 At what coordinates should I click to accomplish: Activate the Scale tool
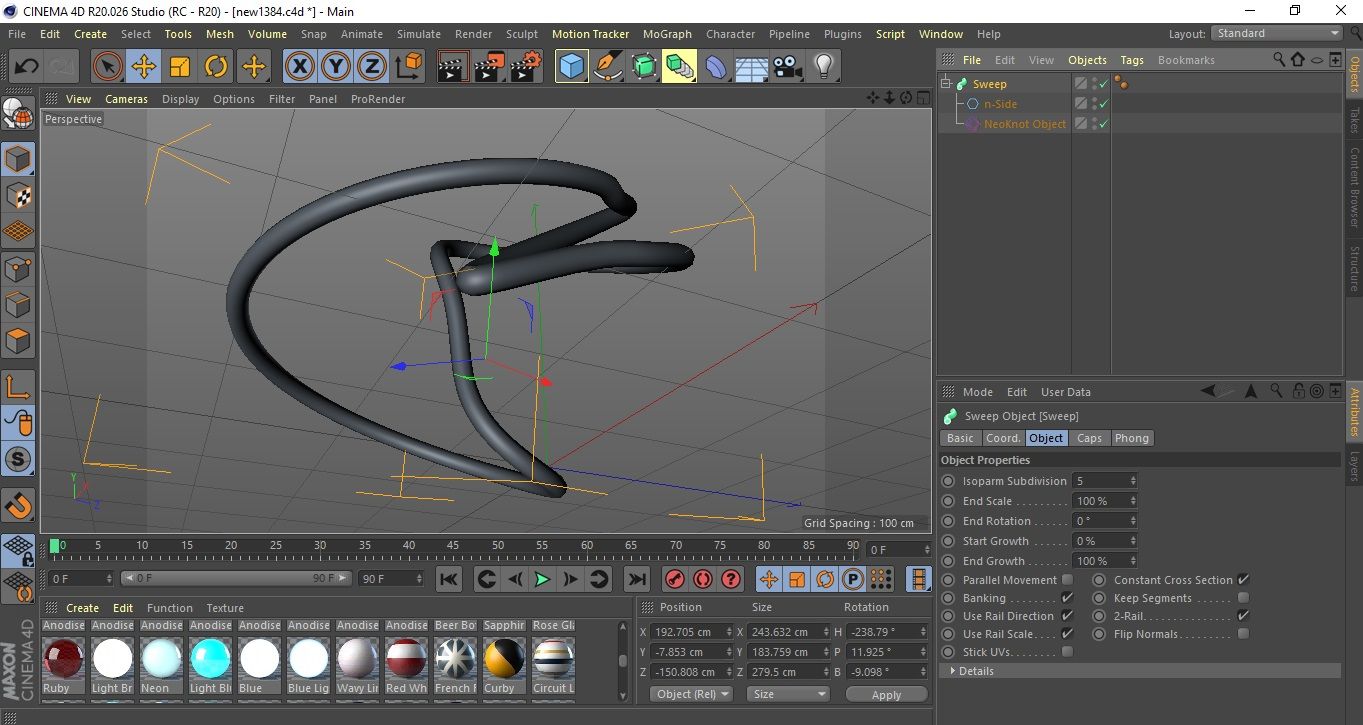click(180, 67)
